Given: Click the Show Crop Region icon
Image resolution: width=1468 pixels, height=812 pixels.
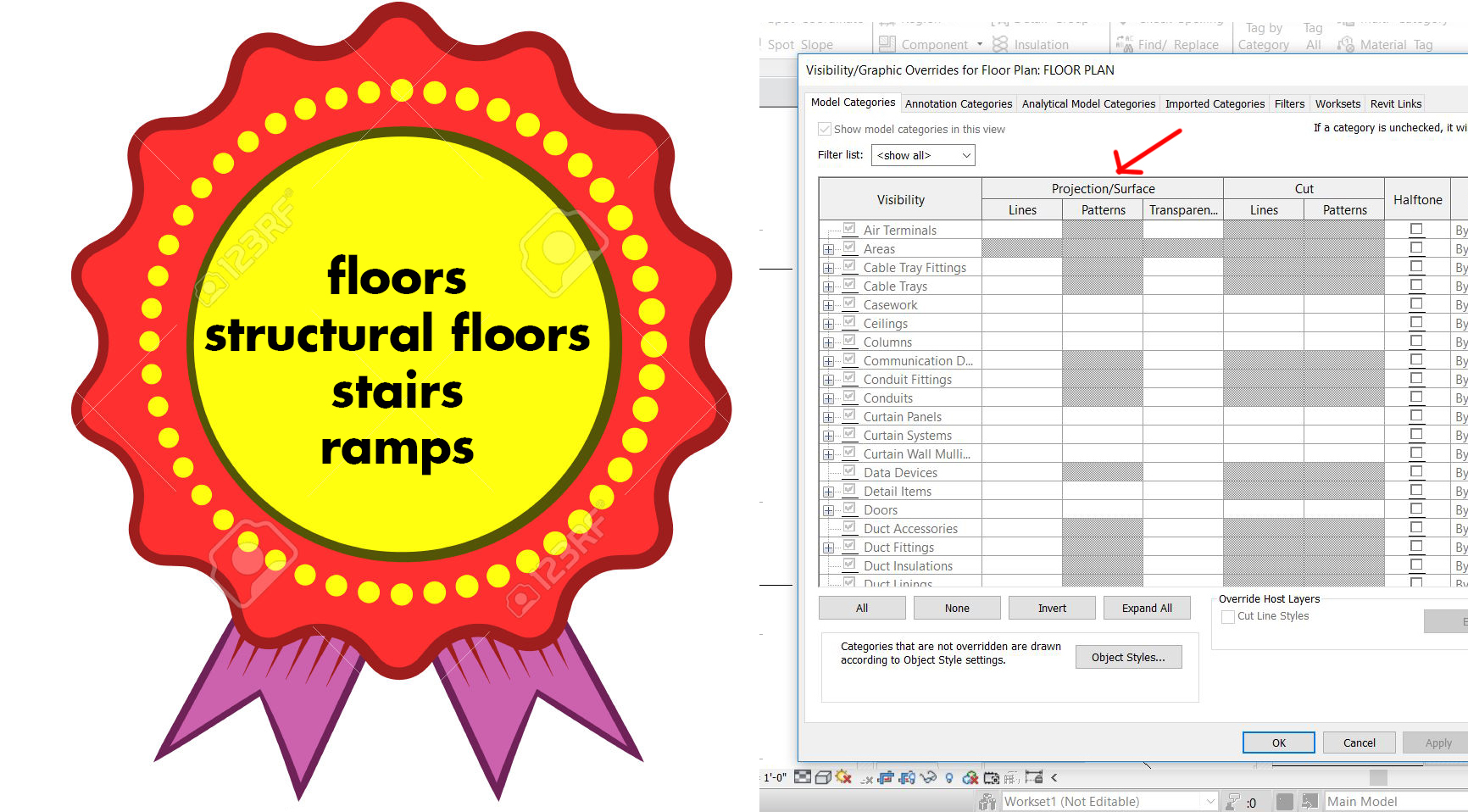Looking at the screenshot, I should coord(907,777).
